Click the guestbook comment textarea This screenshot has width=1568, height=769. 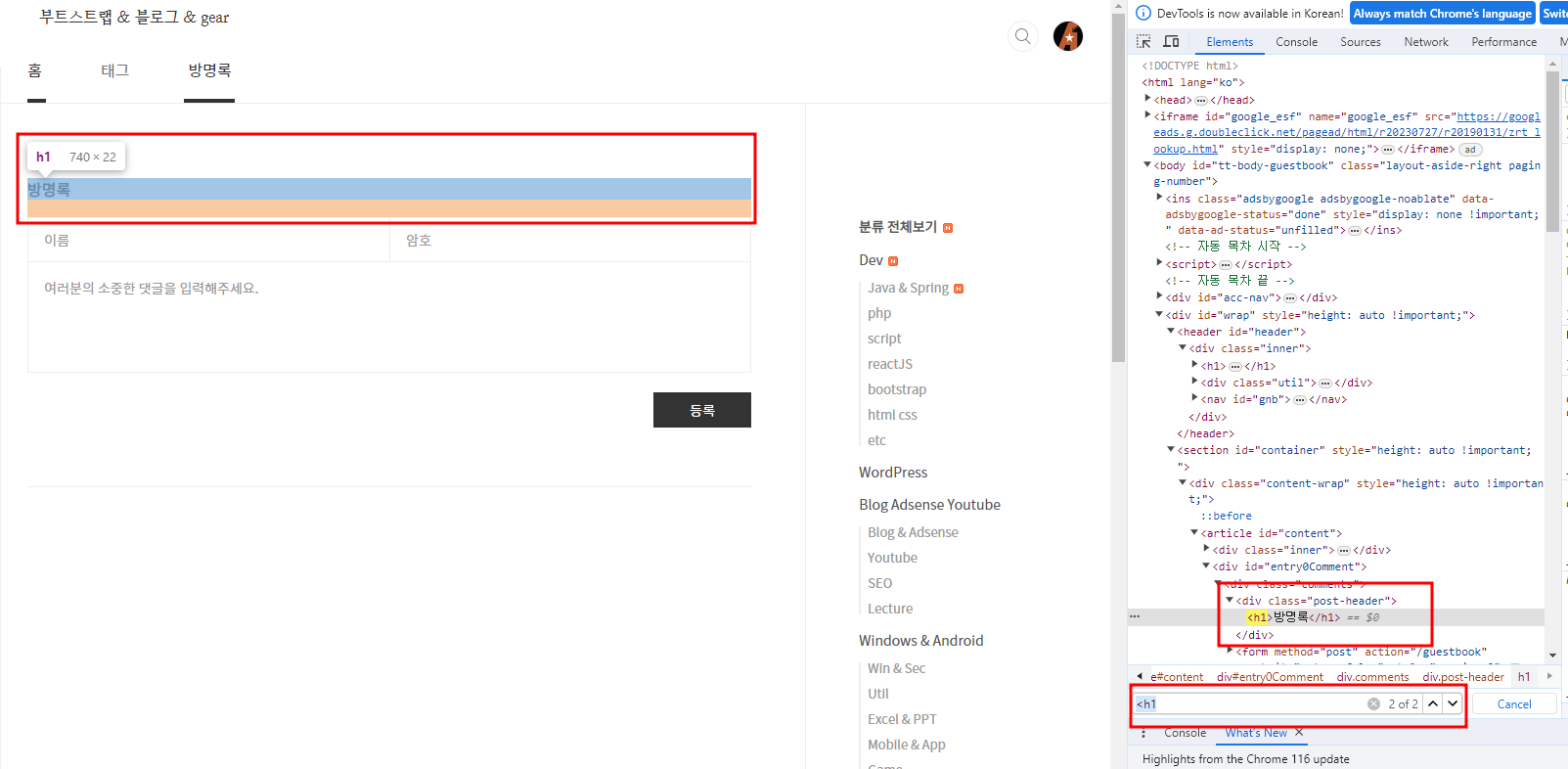coord(389,317)
